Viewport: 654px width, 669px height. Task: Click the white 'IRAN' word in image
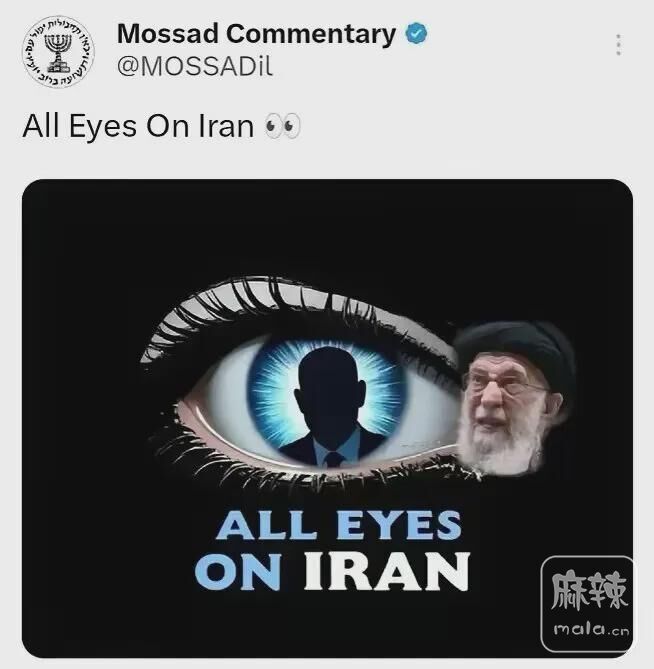pyautogui.click(x=387, y=571)
